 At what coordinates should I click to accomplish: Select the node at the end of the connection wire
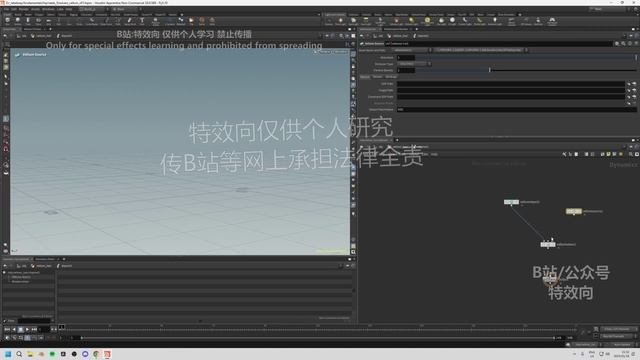[548, 244]
